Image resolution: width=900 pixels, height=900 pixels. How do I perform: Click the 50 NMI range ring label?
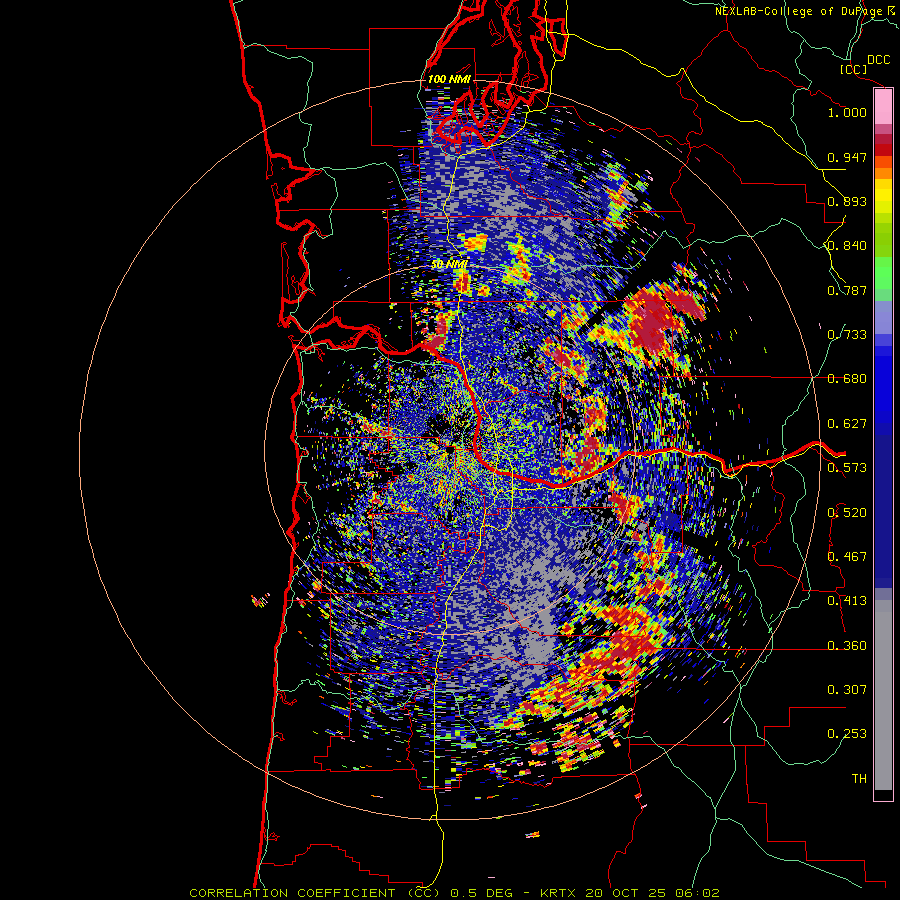coord(449,265)
